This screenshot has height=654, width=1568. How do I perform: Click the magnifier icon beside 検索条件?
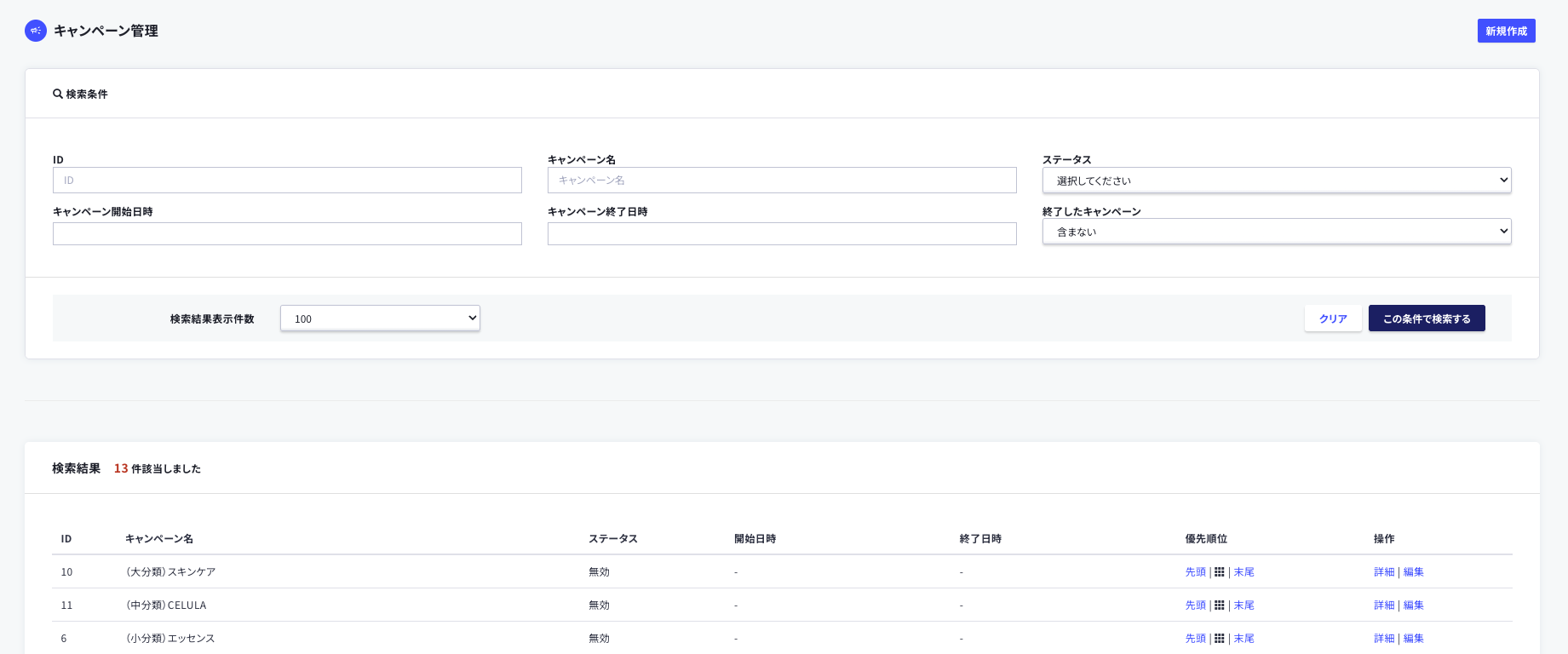point(58,94)
